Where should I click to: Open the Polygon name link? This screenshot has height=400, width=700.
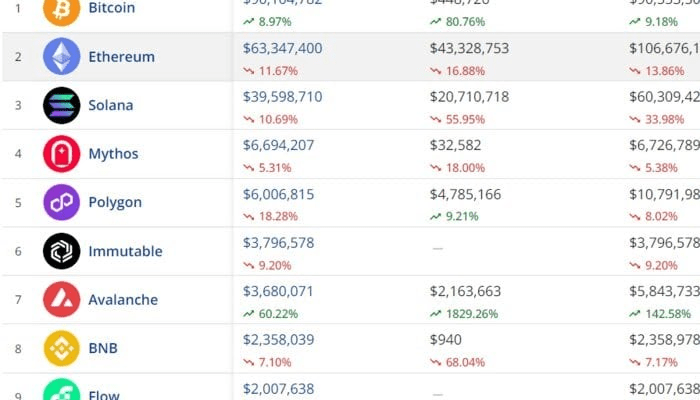(x=115, y=202)
